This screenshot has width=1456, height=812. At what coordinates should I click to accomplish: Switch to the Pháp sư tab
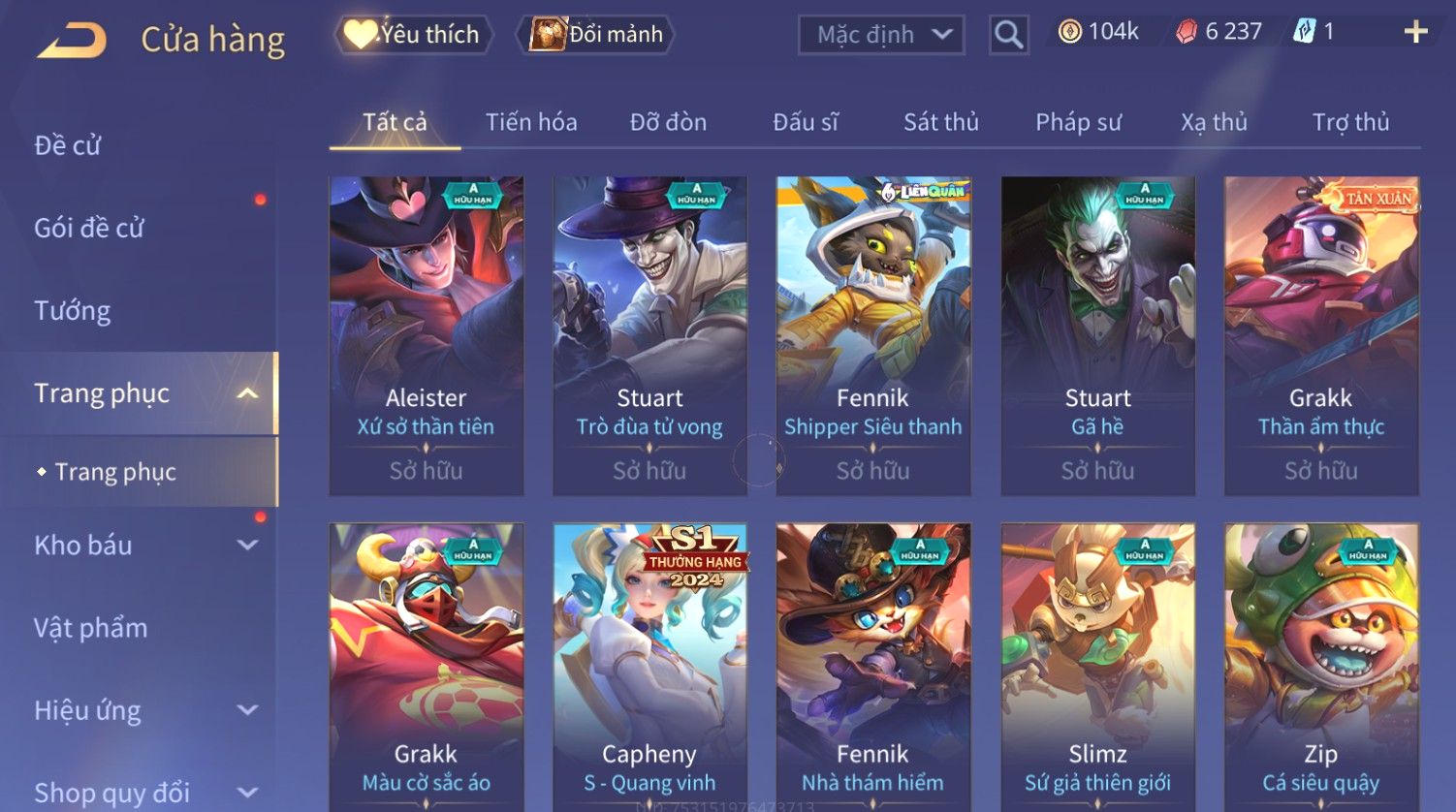tap(1078, 122)
